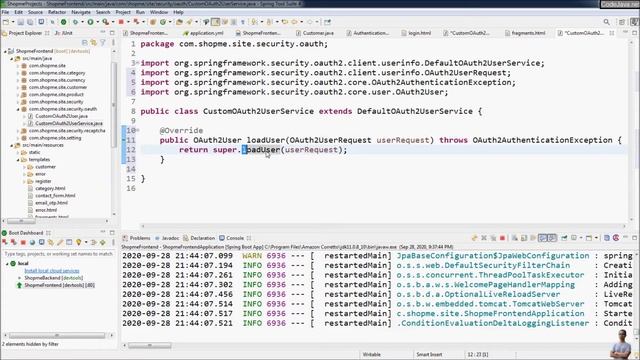This screenshot has height=360, width=640.
Task: Click the Install local cloud services link
Action: pyautogui.click(x=52, y=271)
